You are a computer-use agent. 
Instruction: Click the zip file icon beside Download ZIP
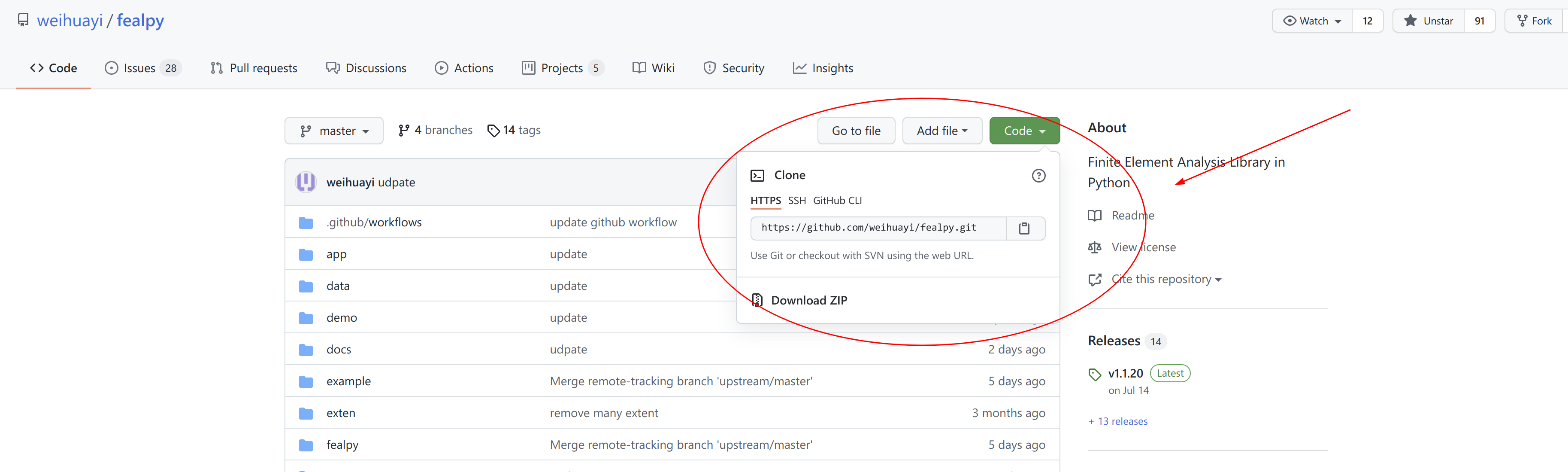click(x=757, y=300)
